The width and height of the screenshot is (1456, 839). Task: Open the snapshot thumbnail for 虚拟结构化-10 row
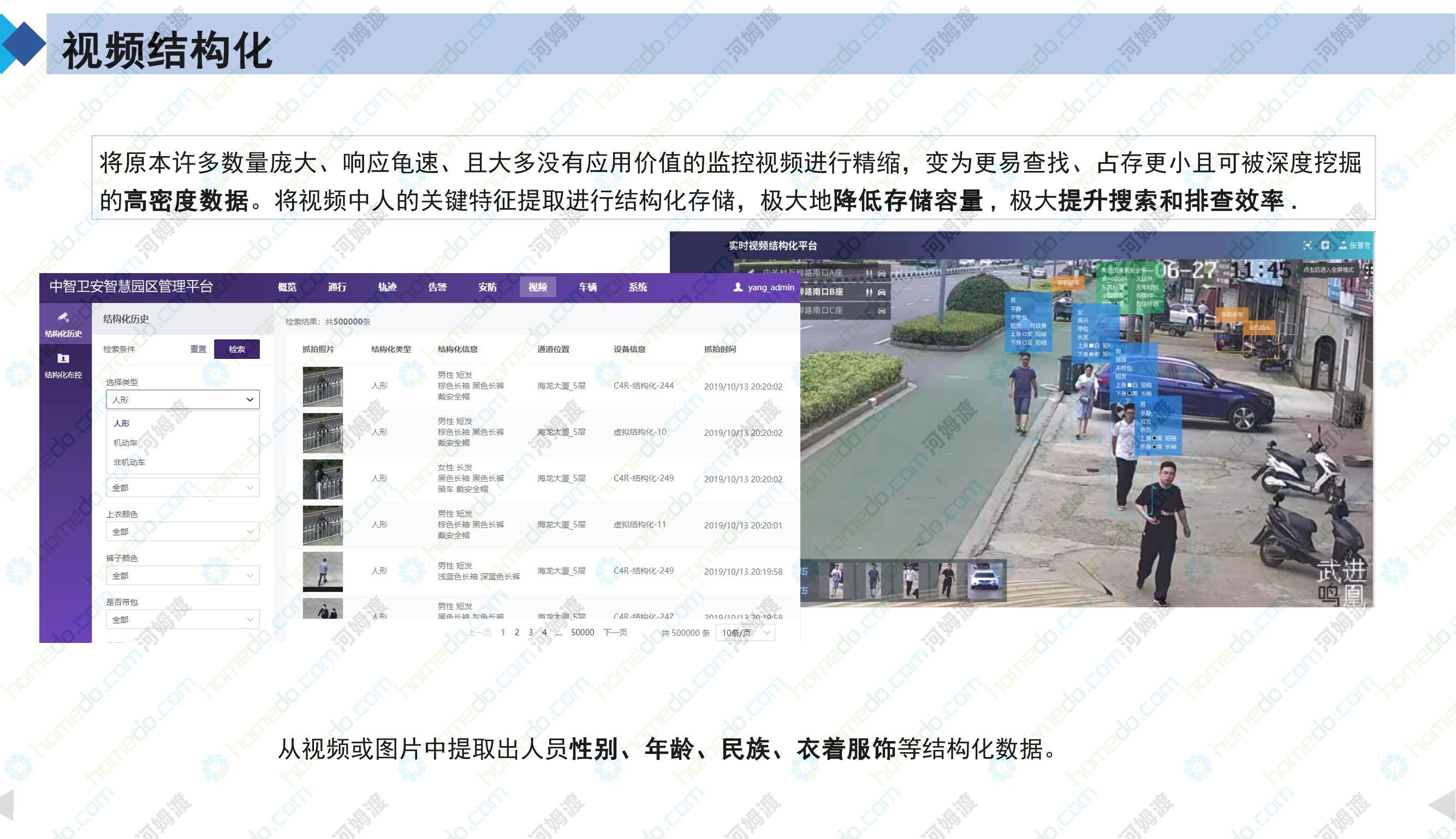[323, 433]
